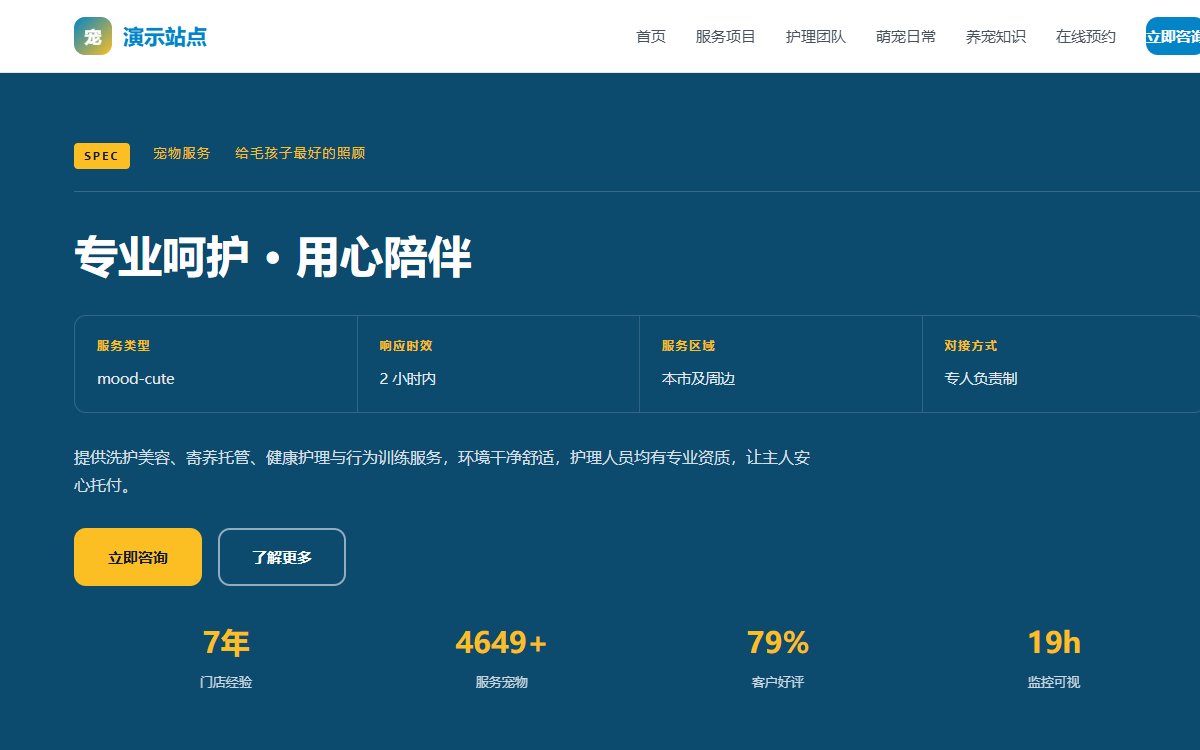The width and height of the screenshot is (1200, 750).
Task: Open the 养宠知识 nav item
Action: coord(996,37)
